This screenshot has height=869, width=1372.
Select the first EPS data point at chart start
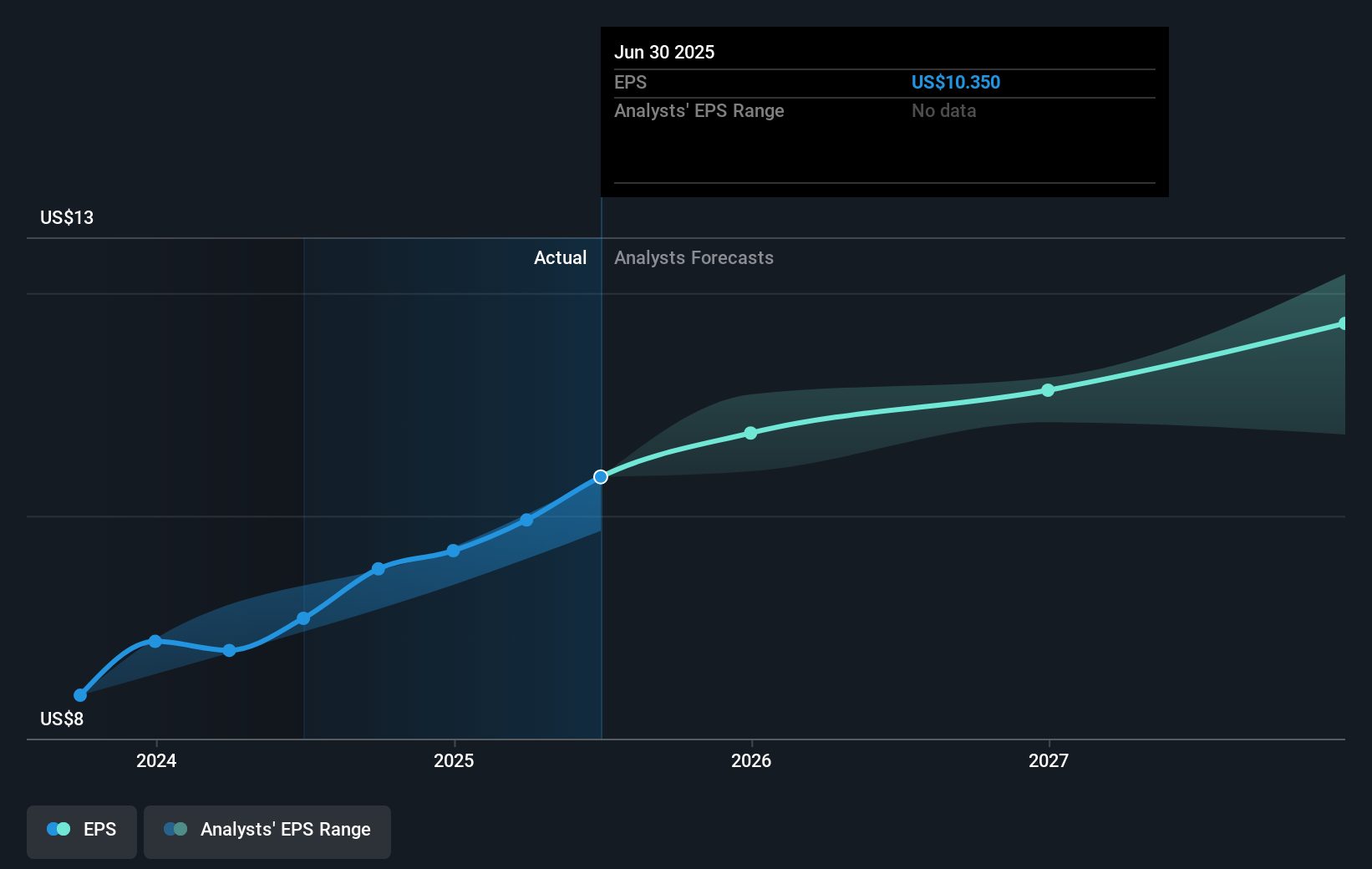coord(80,695)
